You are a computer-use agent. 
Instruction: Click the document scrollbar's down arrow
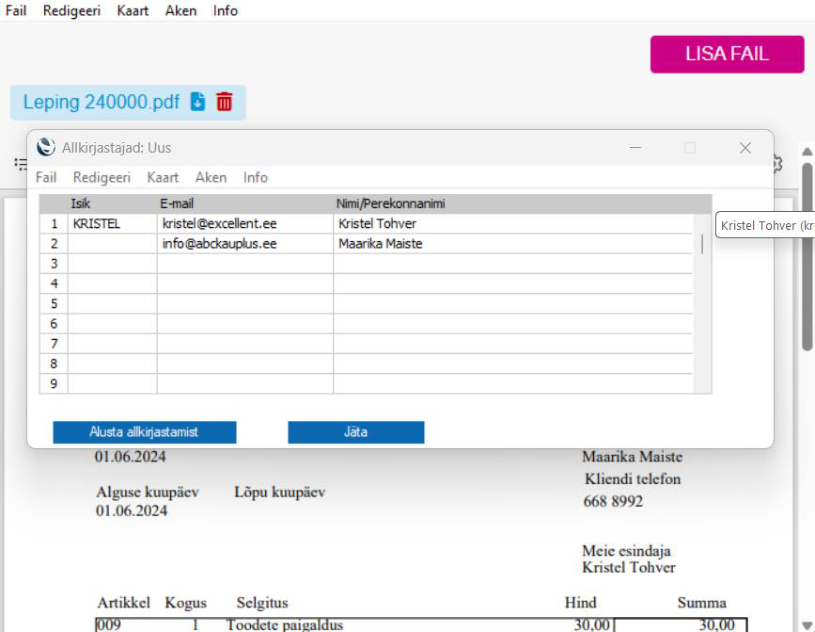[807, 625]
